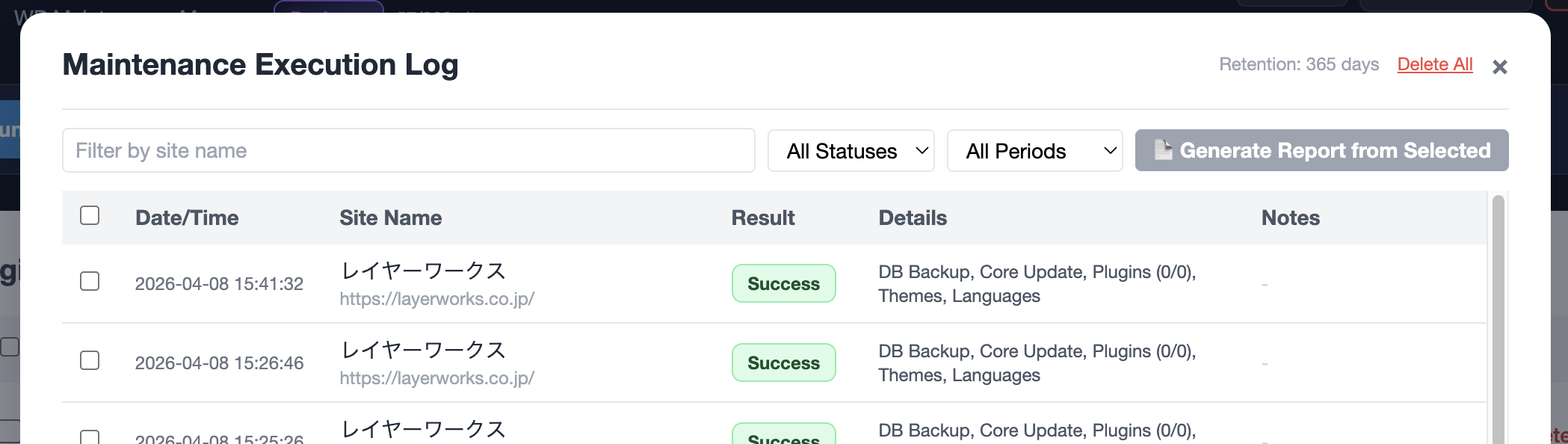1568x444 pixels.
Task: Close the Maintenance Execution Log dialog
Action: point(1501,67)
